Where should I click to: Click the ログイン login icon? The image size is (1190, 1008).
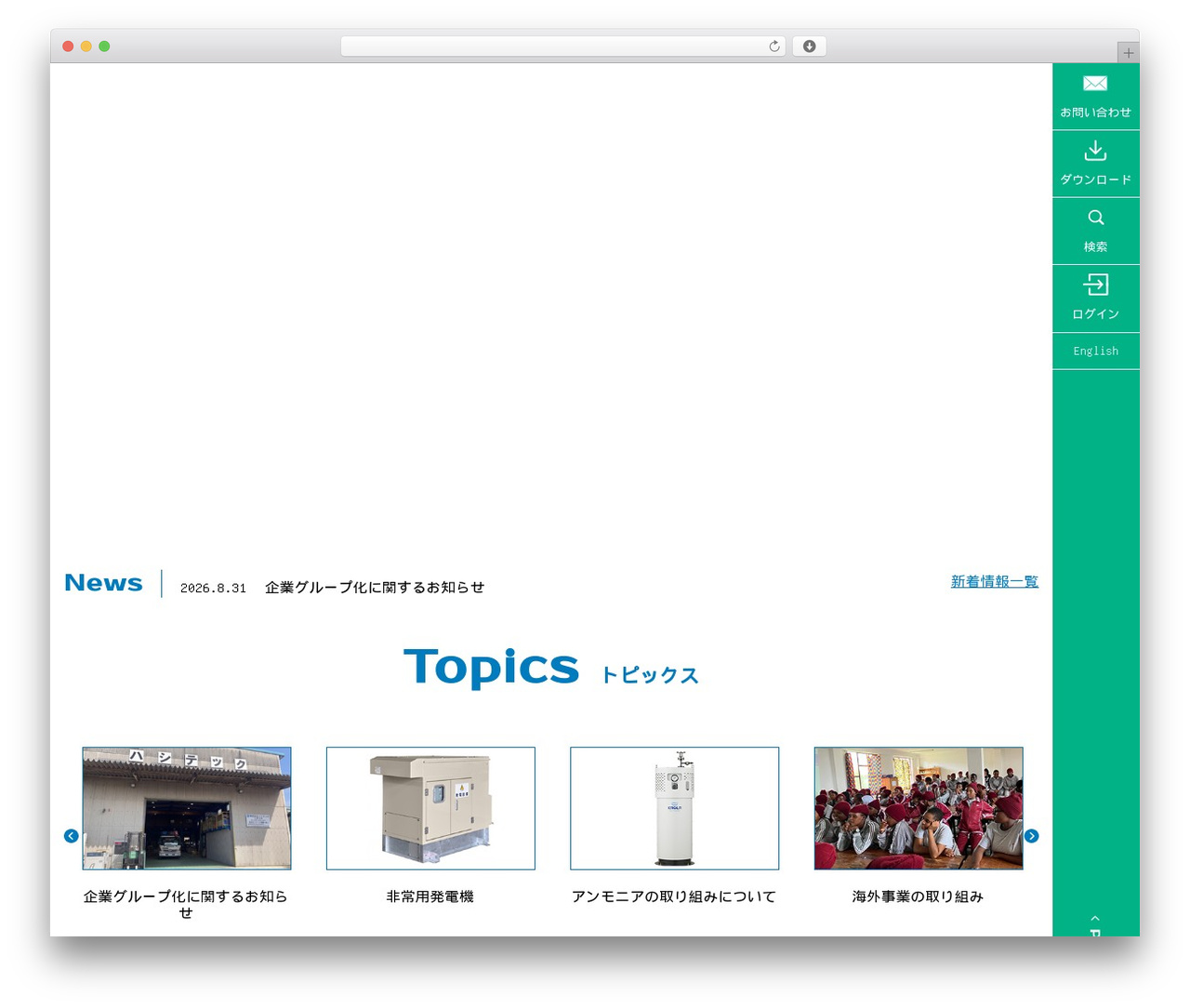[x=1096, y=285]
